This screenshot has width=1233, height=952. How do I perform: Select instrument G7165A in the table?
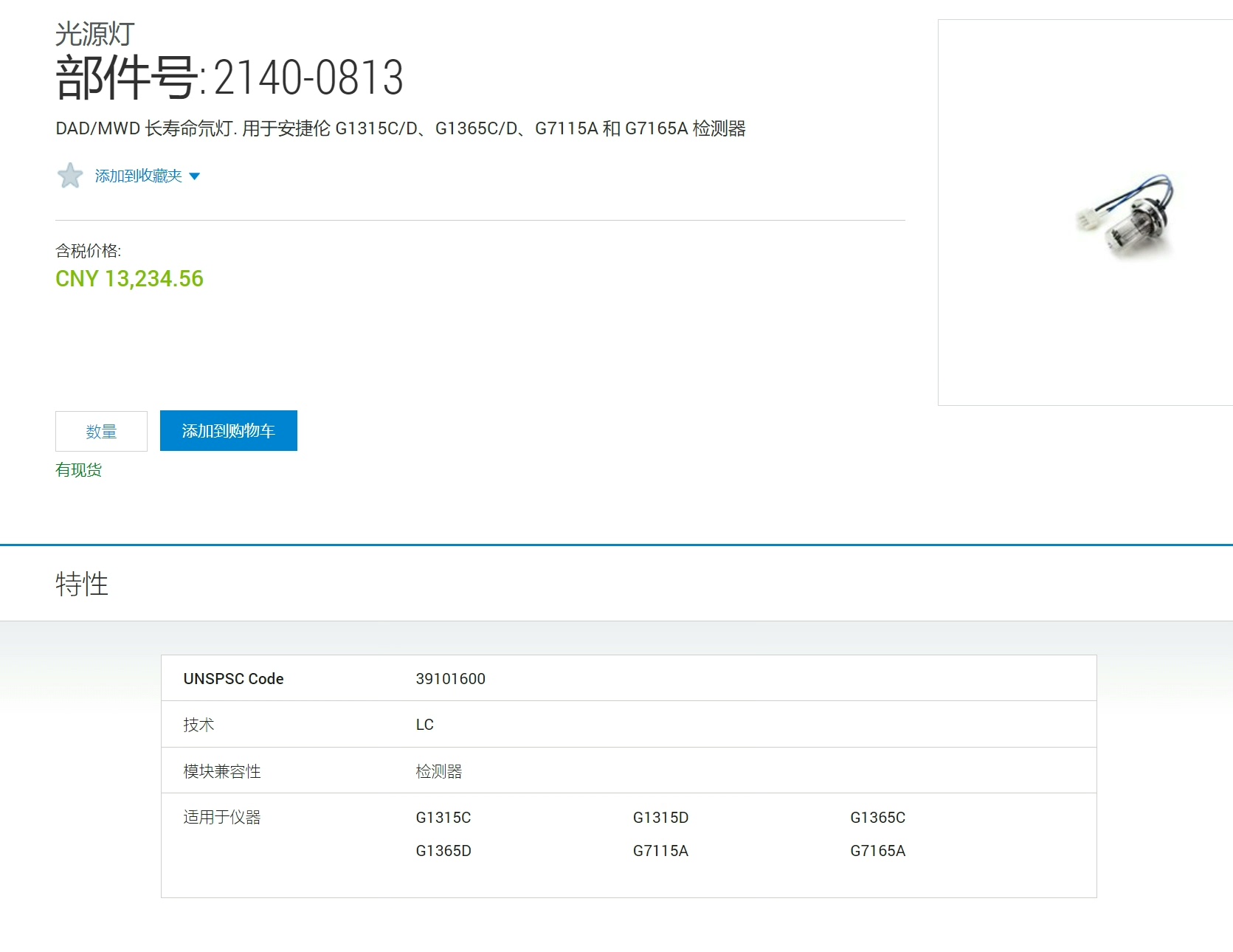[877, 851]
